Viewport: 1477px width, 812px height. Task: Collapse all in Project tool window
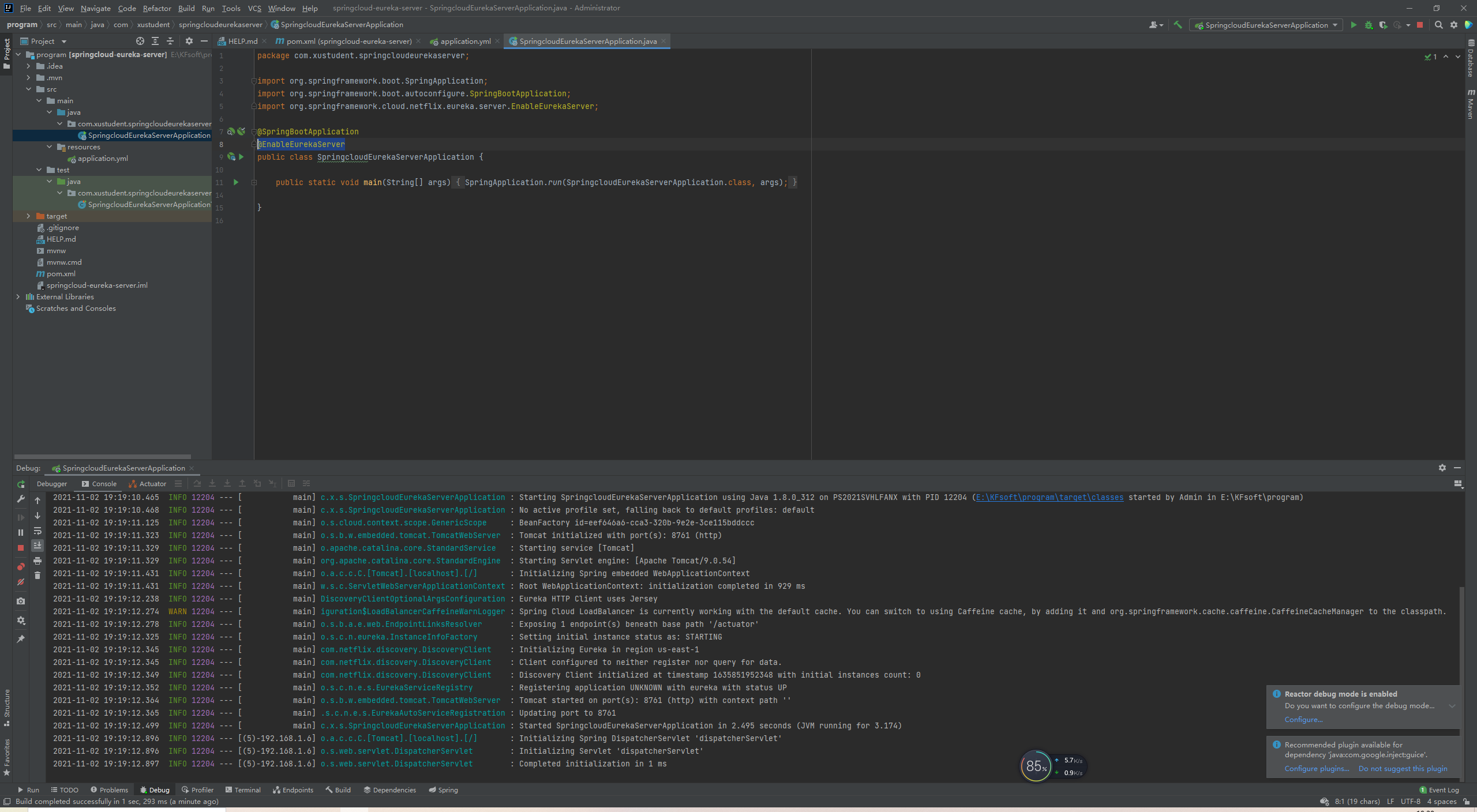click(x=170, y=41)
